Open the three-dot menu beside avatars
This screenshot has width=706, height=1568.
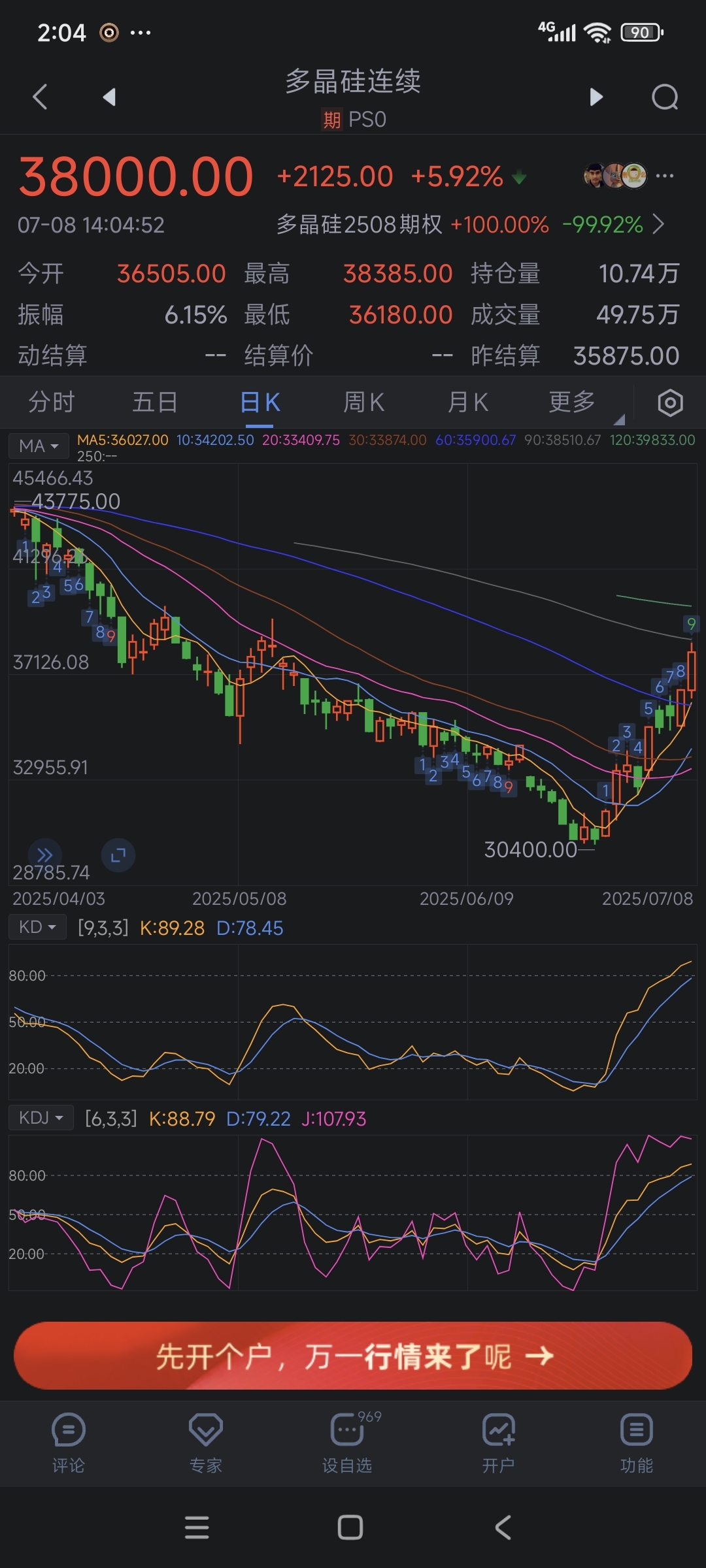[665, 176]
